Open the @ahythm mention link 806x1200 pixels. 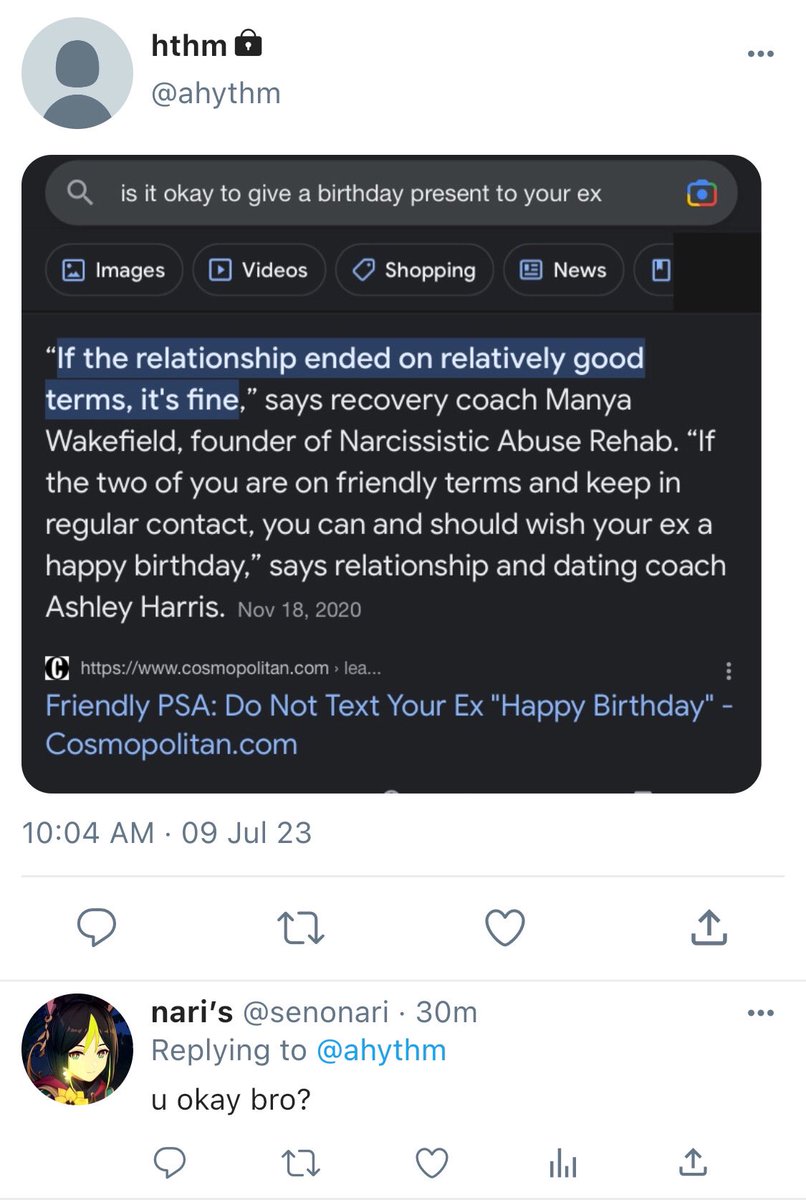(x=382, y=1050)
